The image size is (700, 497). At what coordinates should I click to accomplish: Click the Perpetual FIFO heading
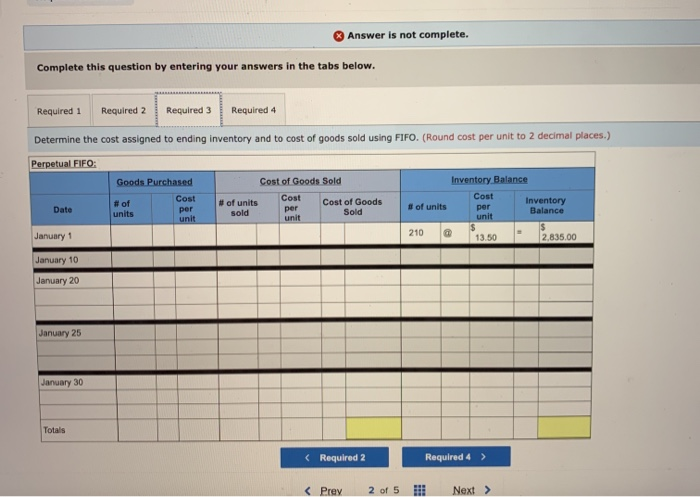pos(63,164)
